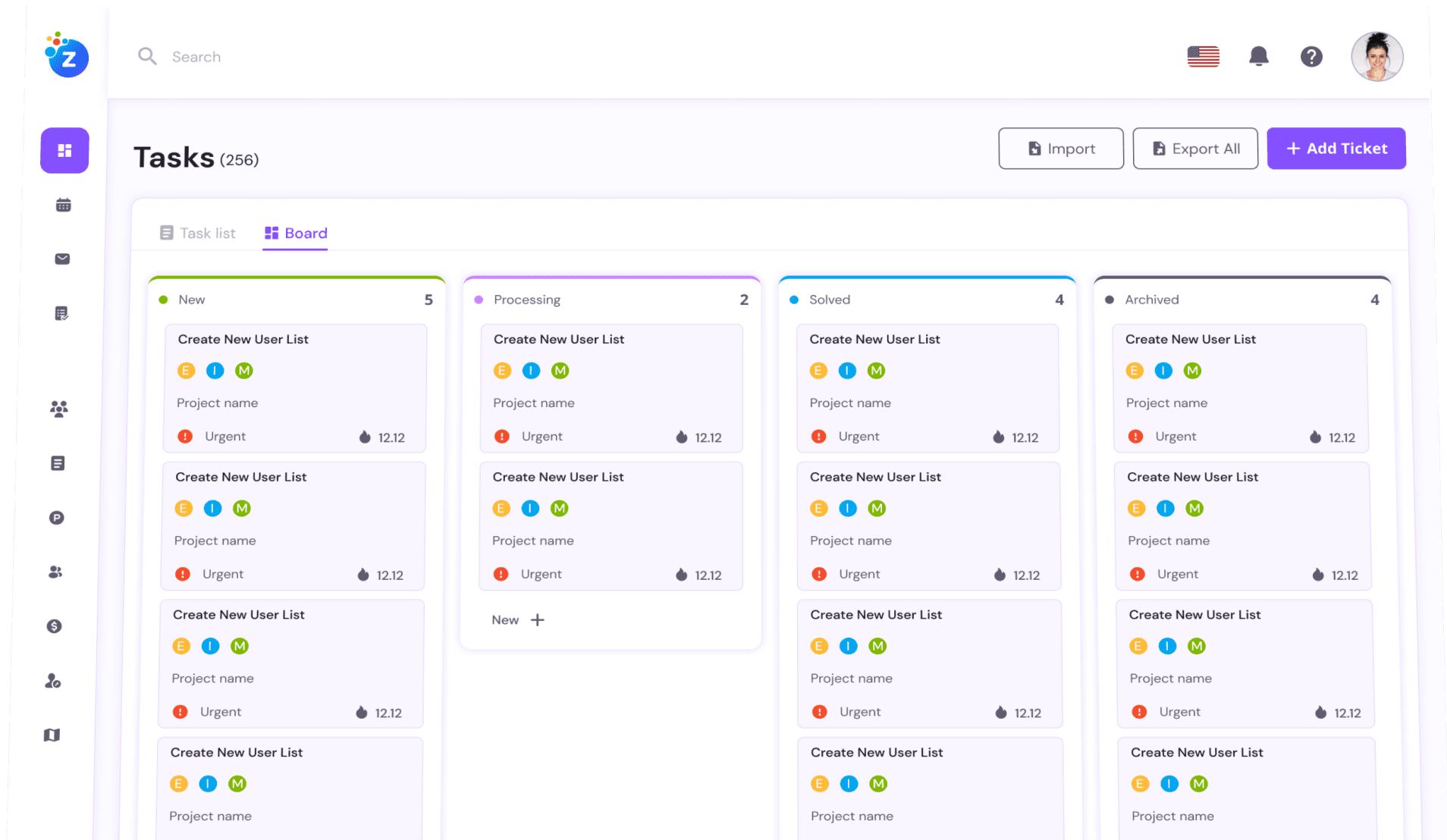
Task: Open fourth card title in New column
Action: click(x=237, y=752)
